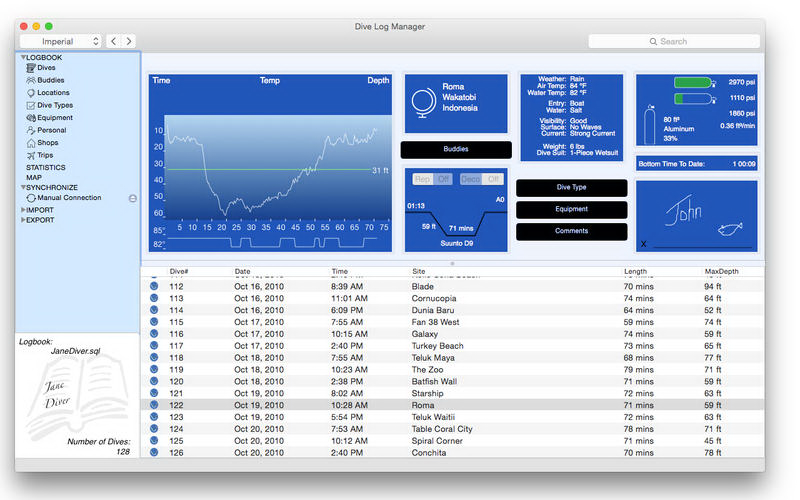Sort by the Dive# column header

179,271
